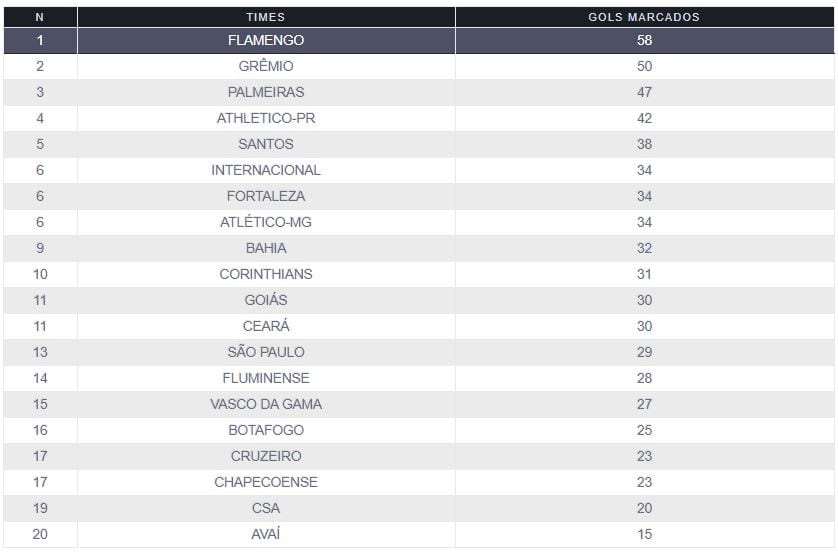This screenshot has height=554, width=838.
Task: Click the ATLÉTICO-MG team name
Action: (266, 222)
